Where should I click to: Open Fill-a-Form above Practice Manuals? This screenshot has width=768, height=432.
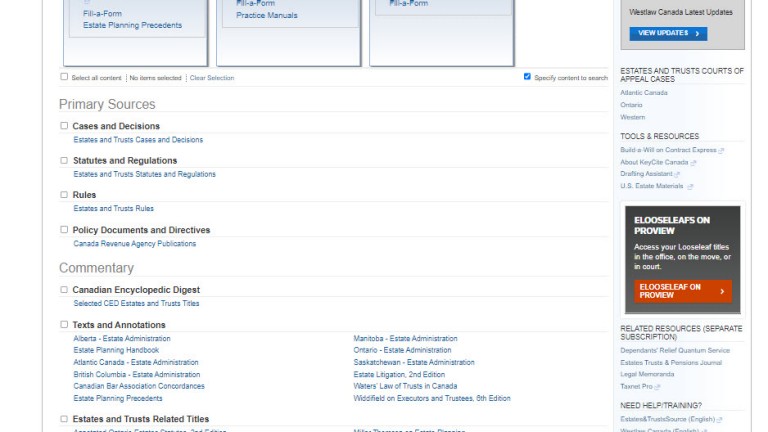tap(255, 3)
